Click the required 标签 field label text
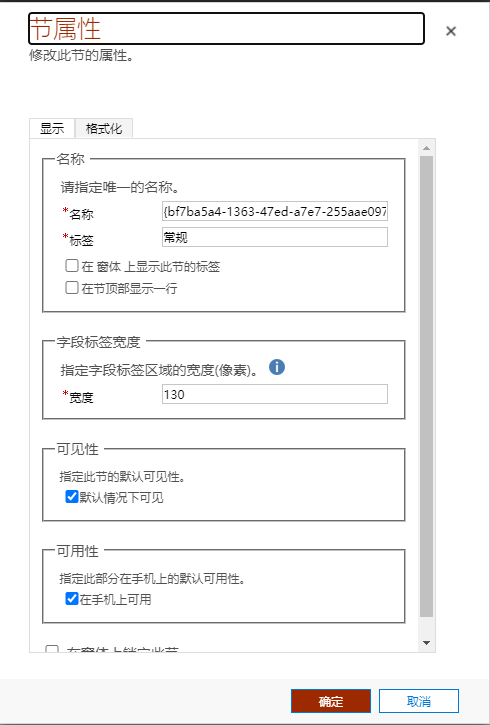This screenshot has height=725, width=490. coord(81,240)
